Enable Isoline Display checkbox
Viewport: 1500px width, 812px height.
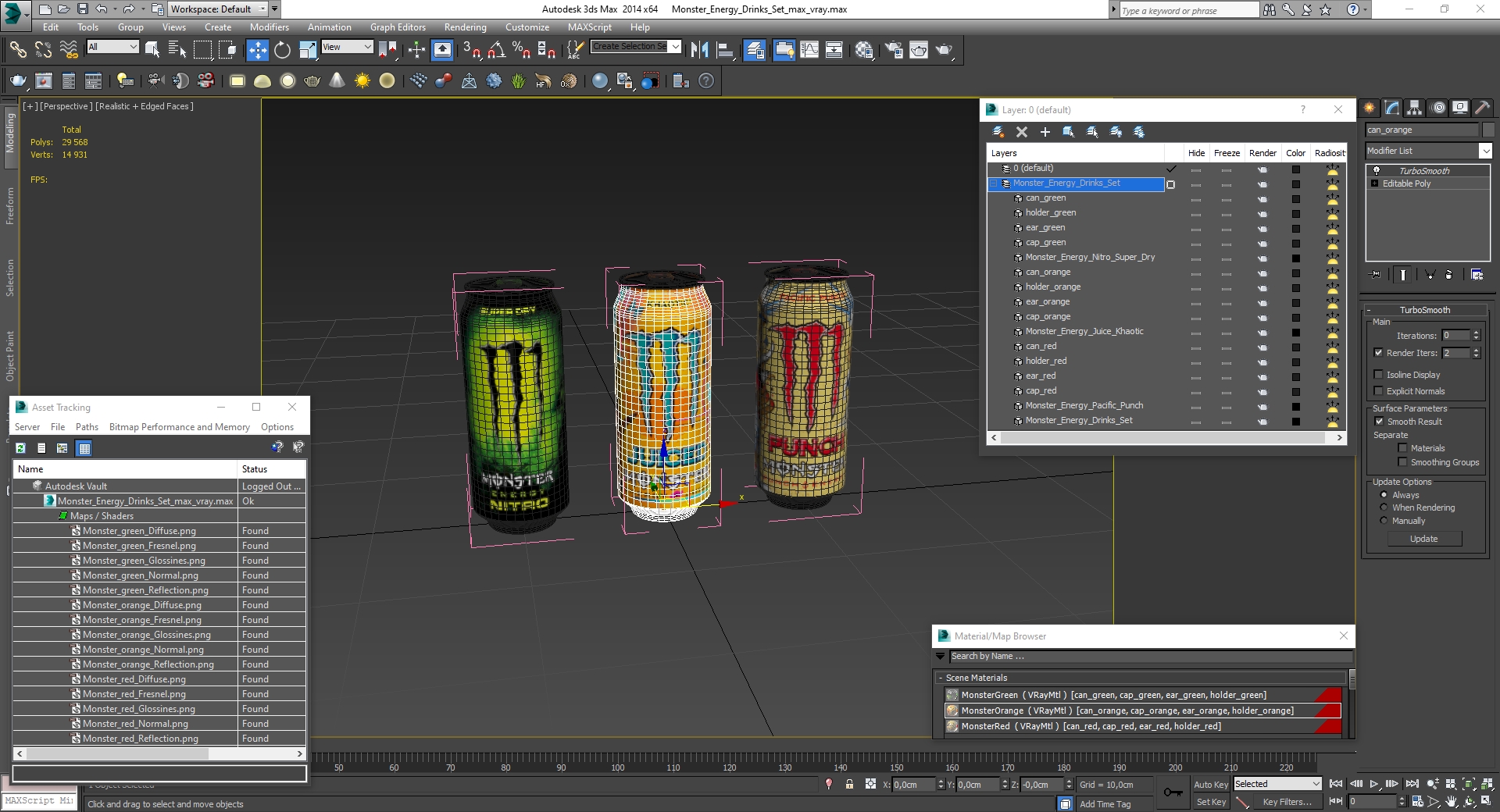pos(1379,375)
